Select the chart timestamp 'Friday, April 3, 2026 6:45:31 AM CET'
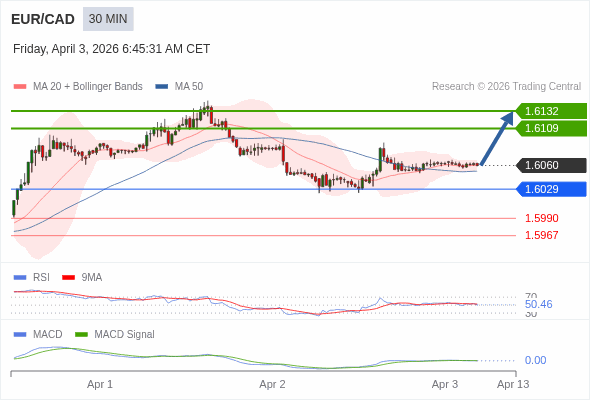This screenshot has height=400, width=590. pos(111,49)
